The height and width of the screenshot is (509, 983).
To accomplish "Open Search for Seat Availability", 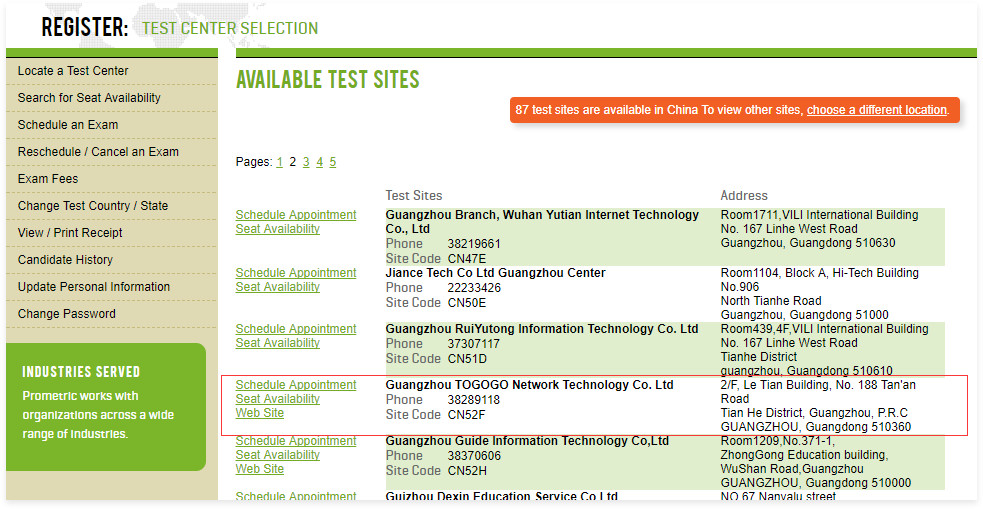I will point(89,98).
